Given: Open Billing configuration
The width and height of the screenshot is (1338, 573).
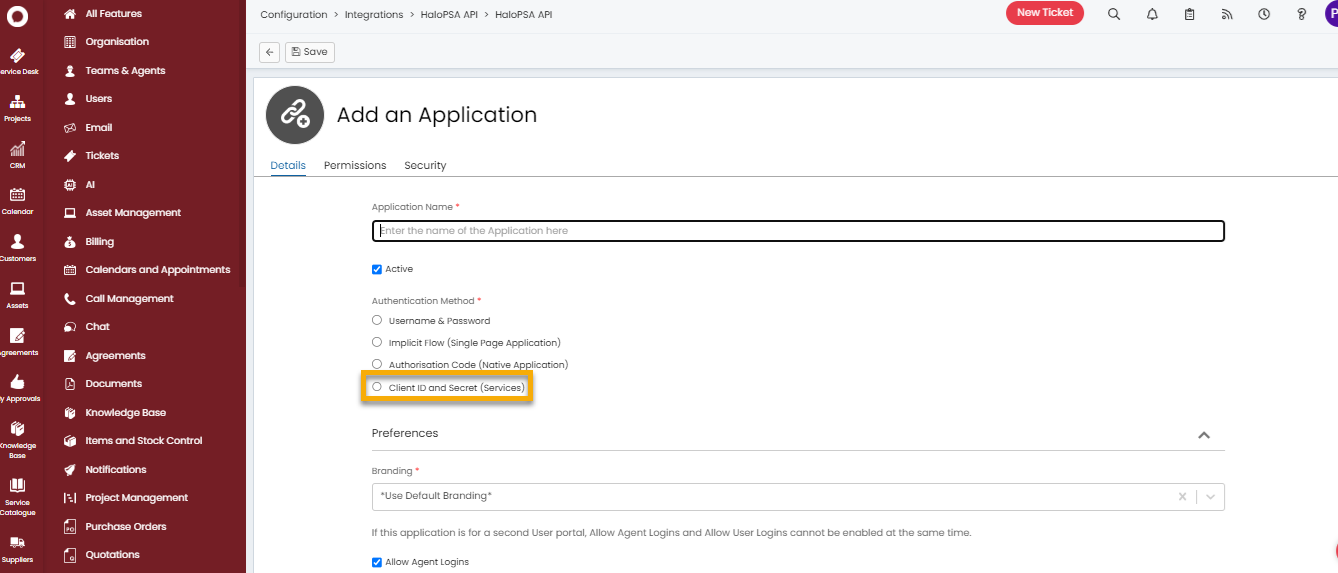Looking at the screenshot, I should pos(100,242).
